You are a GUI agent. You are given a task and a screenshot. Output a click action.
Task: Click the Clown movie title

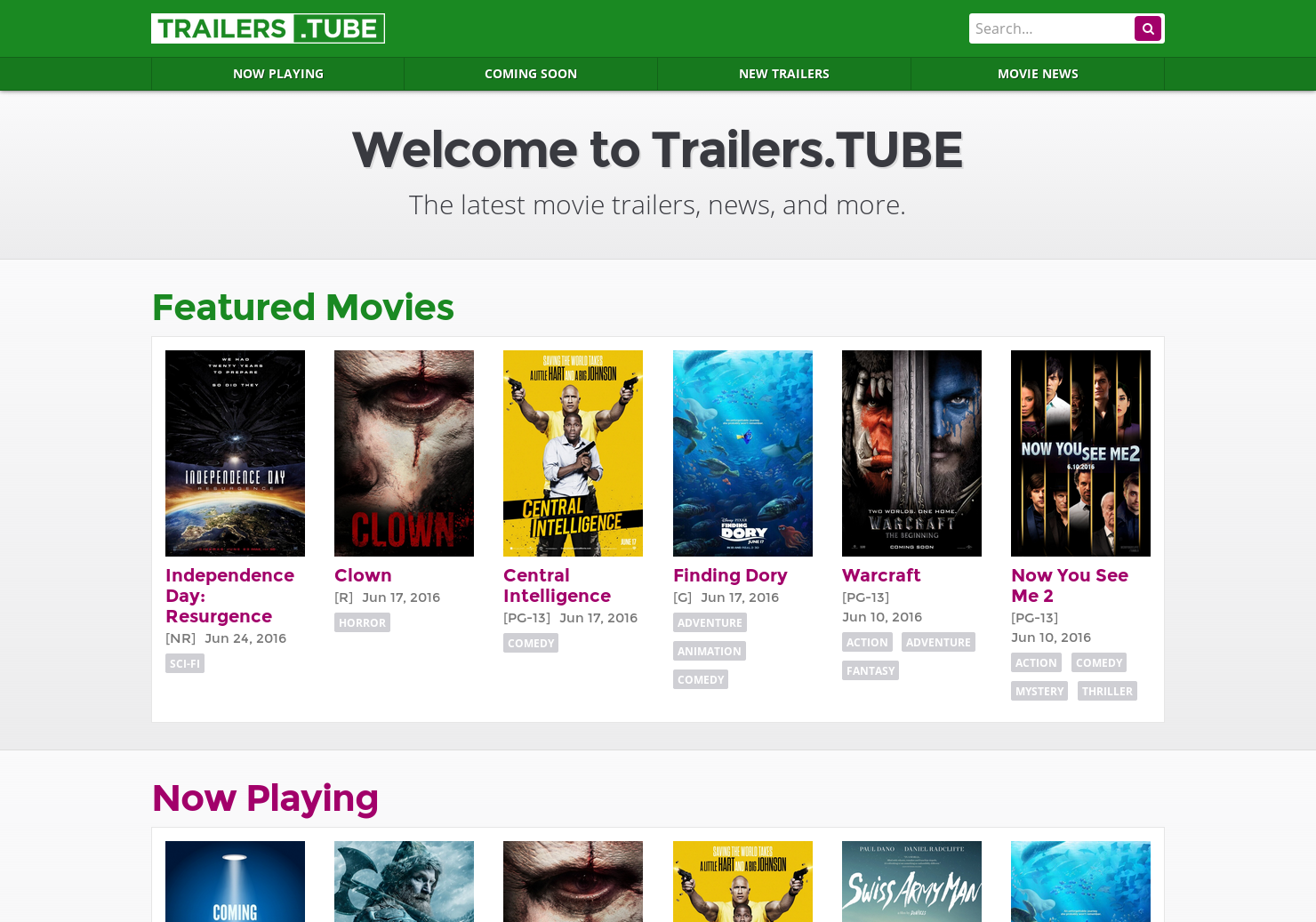point(363,575)
